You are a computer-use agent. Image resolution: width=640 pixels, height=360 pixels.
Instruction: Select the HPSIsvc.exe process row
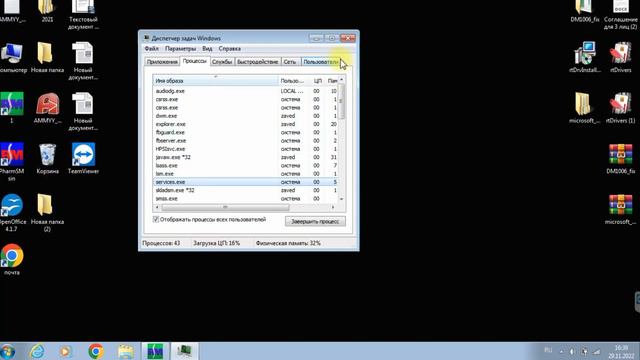[x=246, y=149]
